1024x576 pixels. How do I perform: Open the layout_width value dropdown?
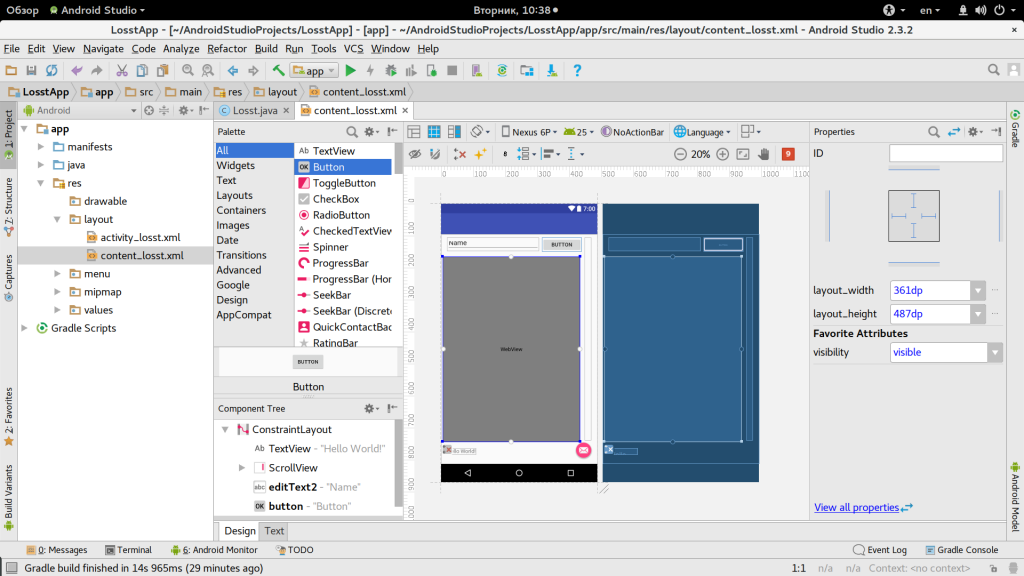(x=978, y=290)
